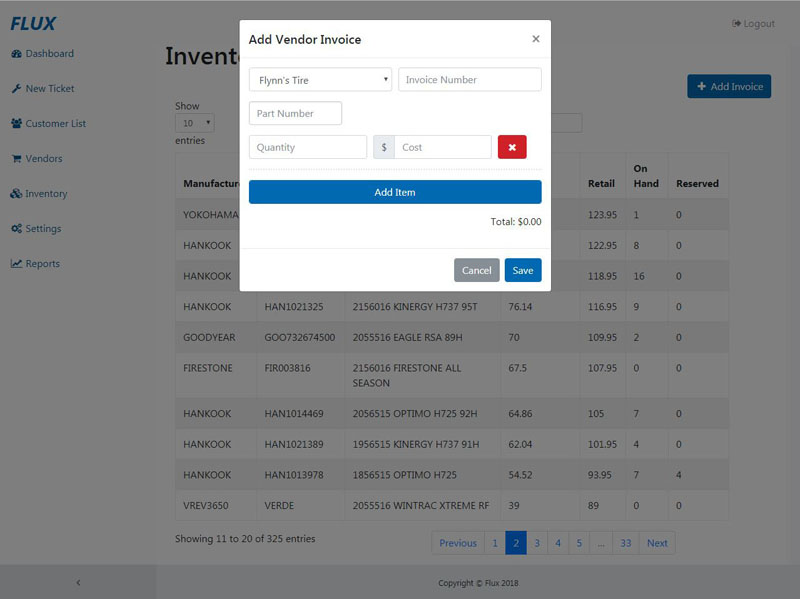
Task: Click the New Ticket wrench icon
Action: click(x=17, y=89)
